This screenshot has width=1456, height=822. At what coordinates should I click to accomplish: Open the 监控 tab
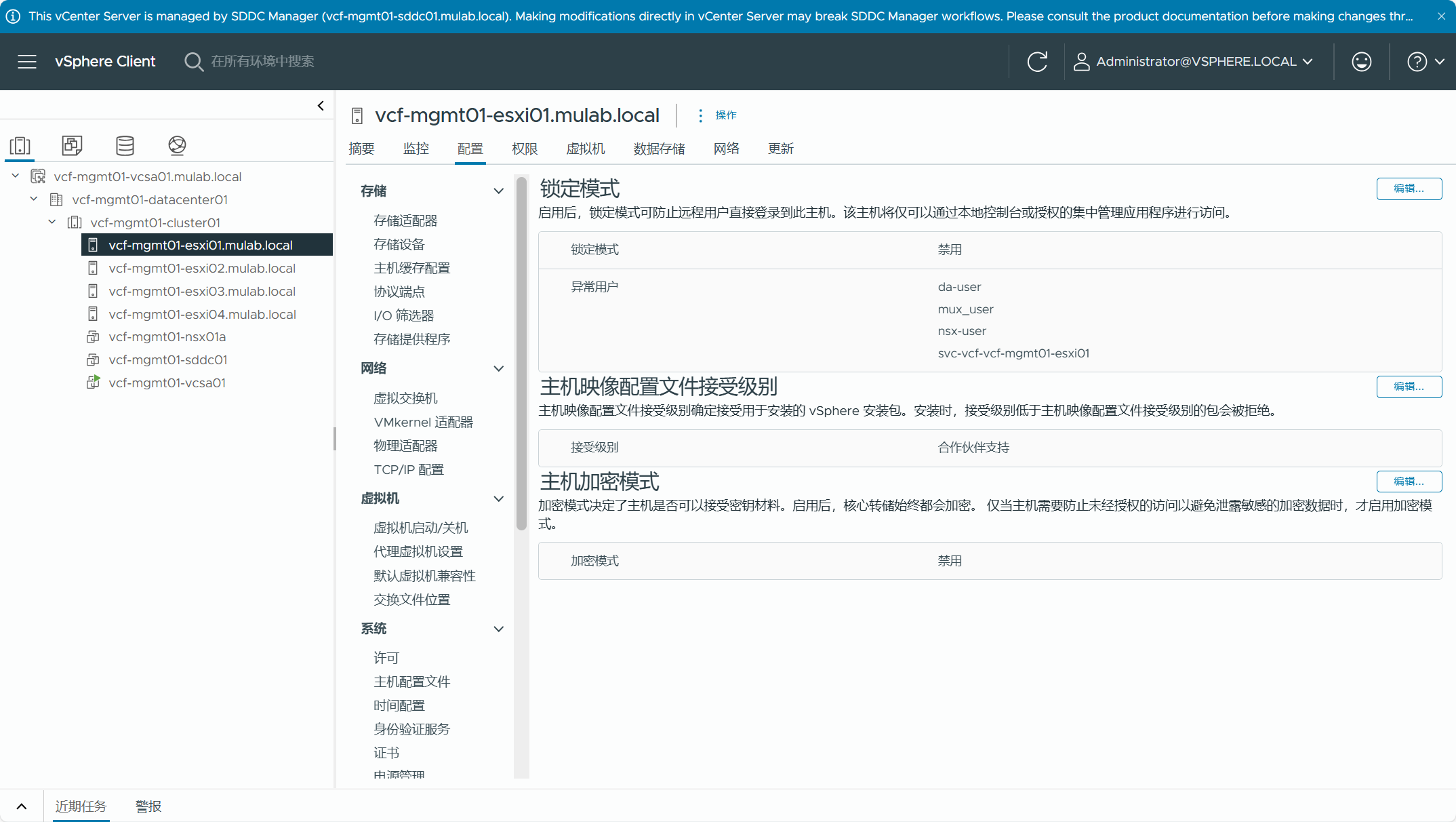(416, 149)
